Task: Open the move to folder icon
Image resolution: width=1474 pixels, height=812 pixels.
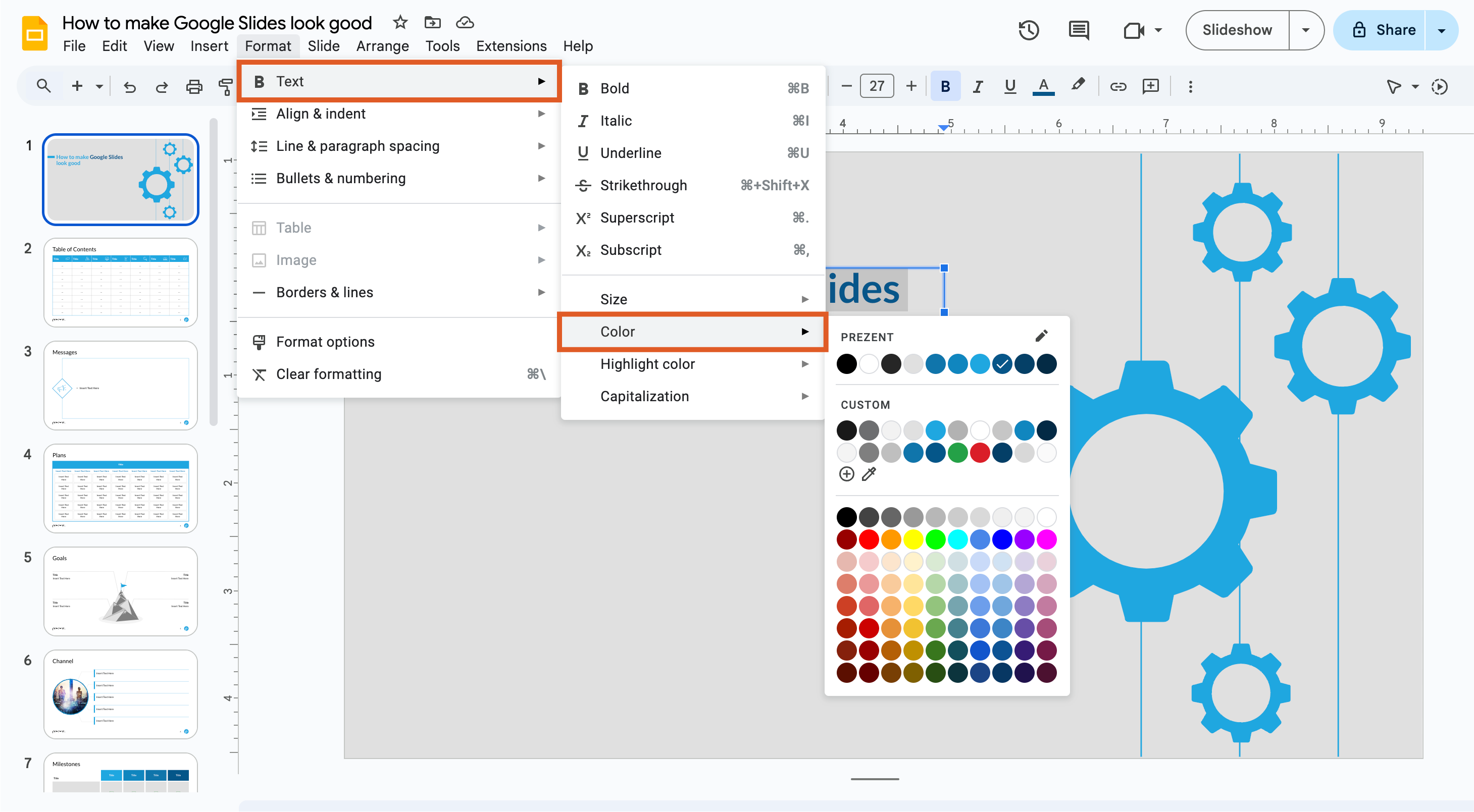Action: point(432,22)
